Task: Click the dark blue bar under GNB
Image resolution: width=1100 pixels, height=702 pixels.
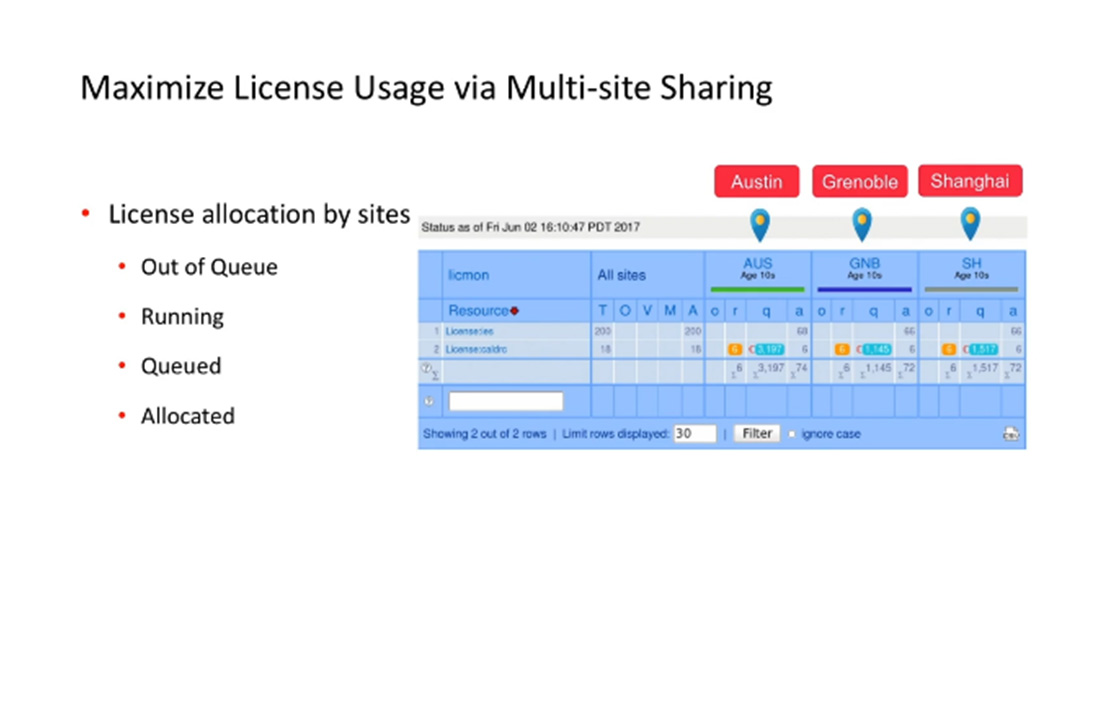Action: point(864,289)
